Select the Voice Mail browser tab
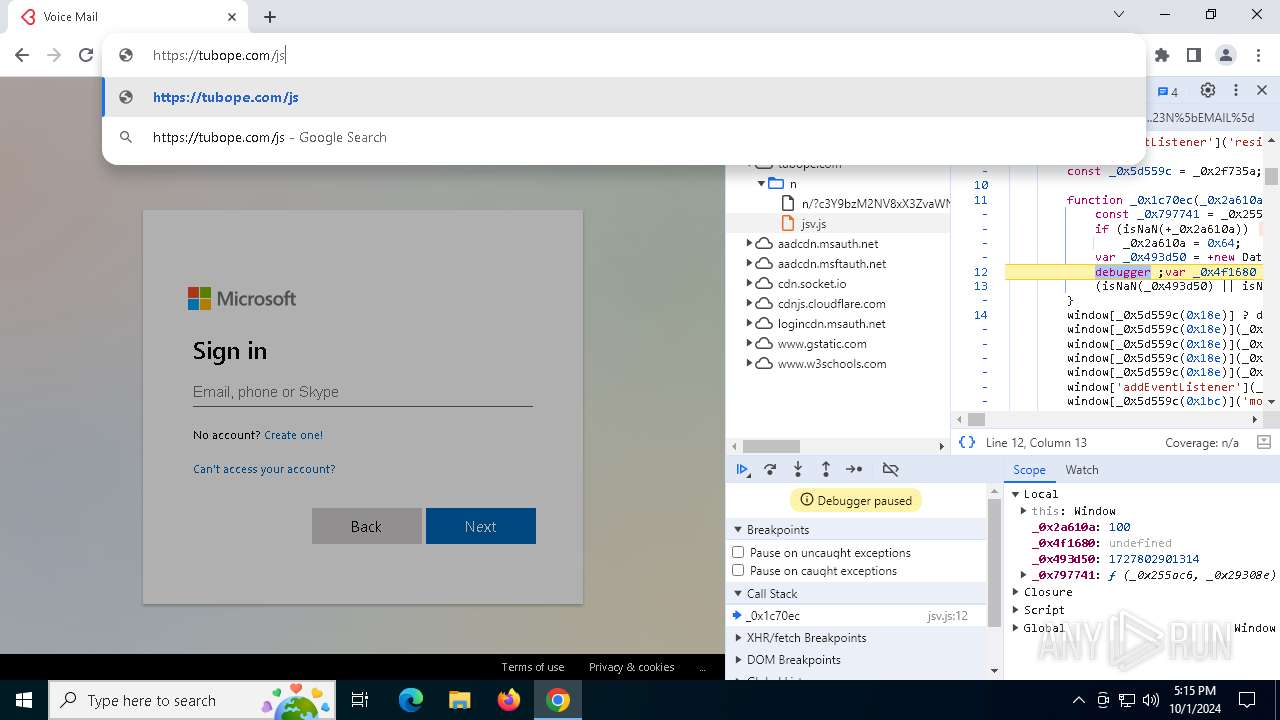Image resolution: width=1280 pixels, height=720 pixels. click(128, 17)
